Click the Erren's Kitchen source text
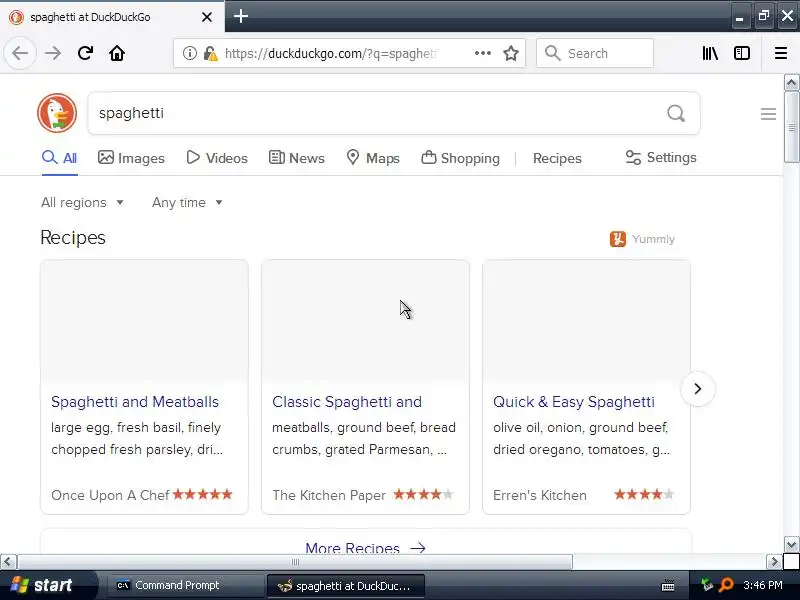This screenshot has width=800, height=600. (x=540, y=495)
